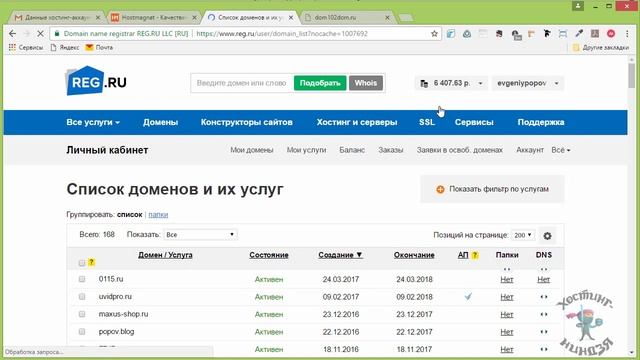Open Баланс link

352,150
